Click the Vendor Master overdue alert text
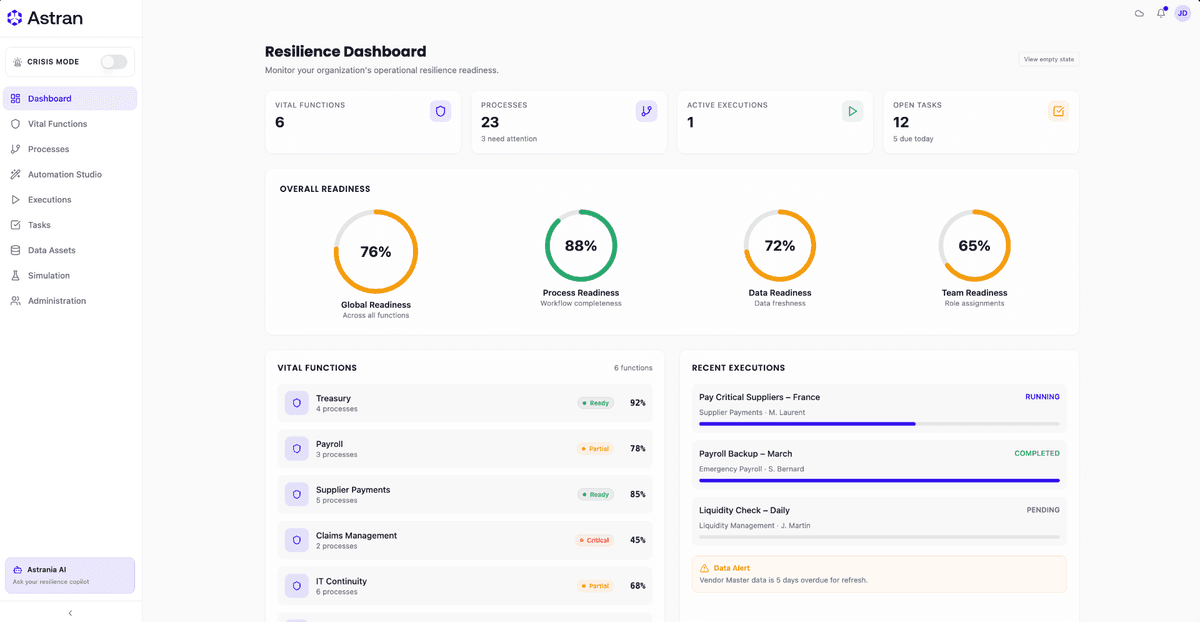The width and height of the screenshot is (1200, 622). tap(783, 580)
